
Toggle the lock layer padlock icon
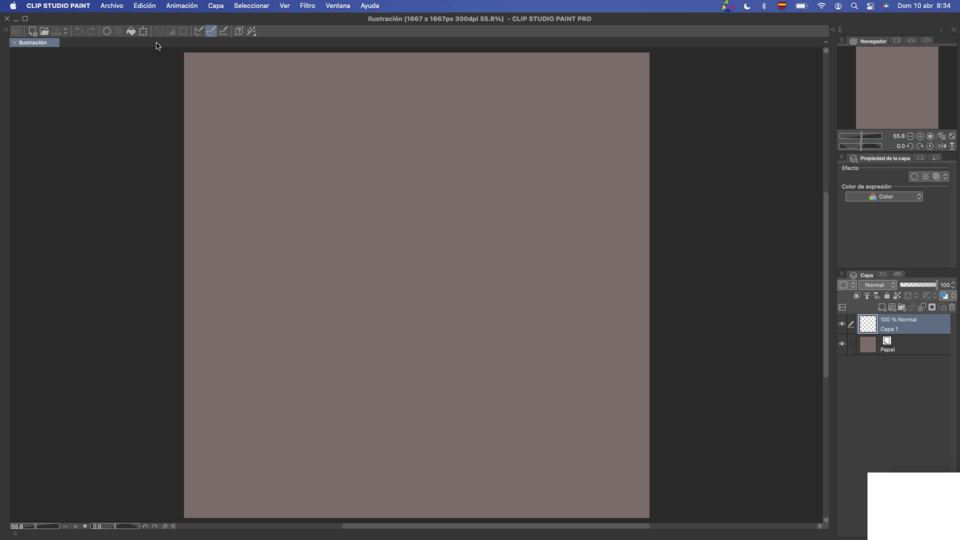[887, 296]
